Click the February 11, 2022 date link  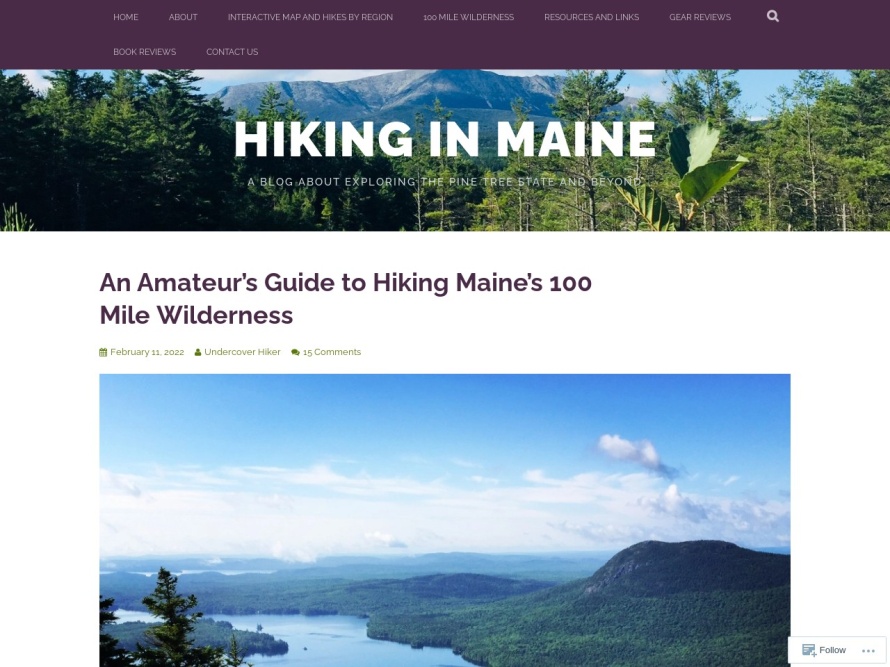tap(147, 352)
